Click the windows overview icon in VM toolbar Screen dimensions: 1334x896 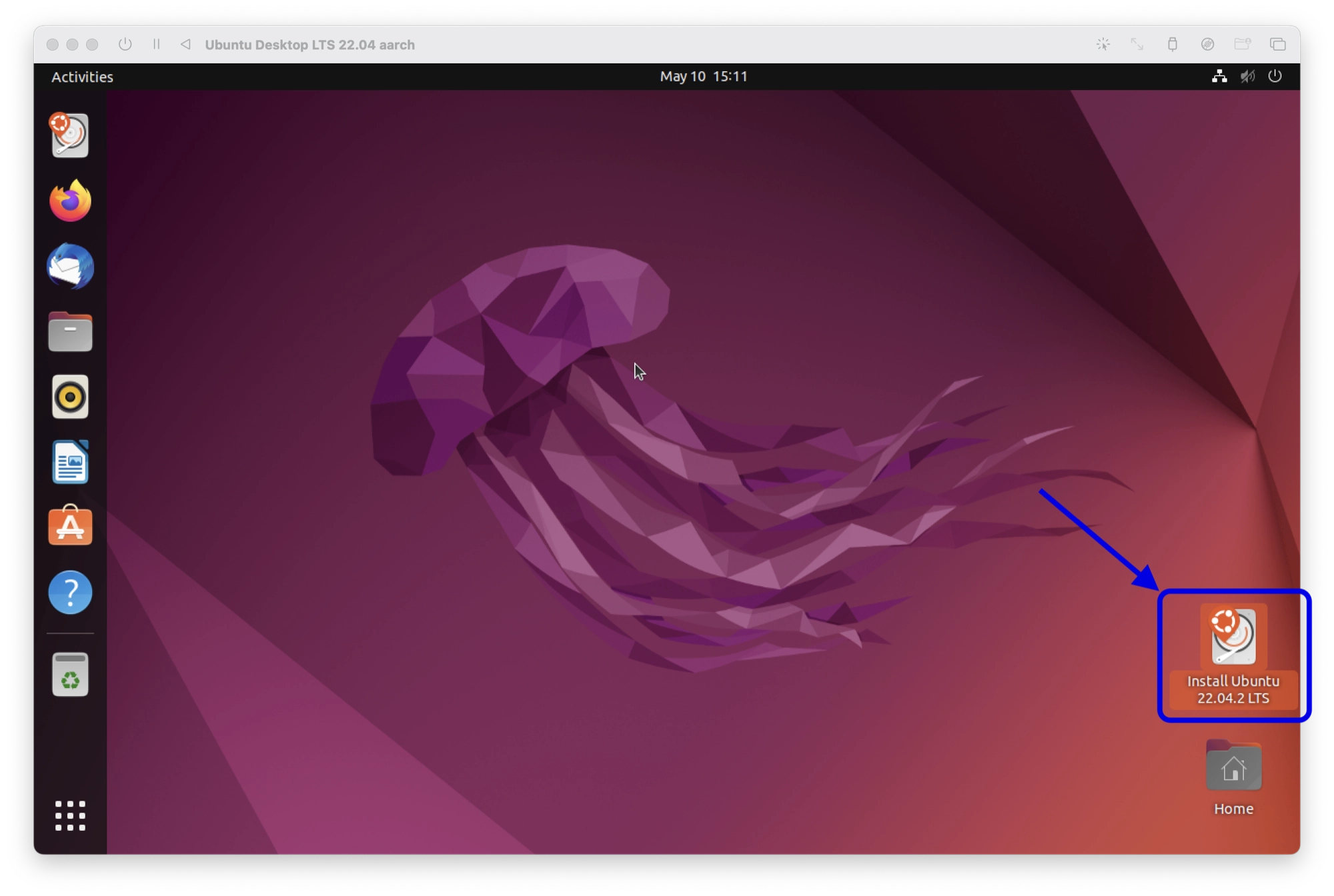click(x=1277, y=44)
